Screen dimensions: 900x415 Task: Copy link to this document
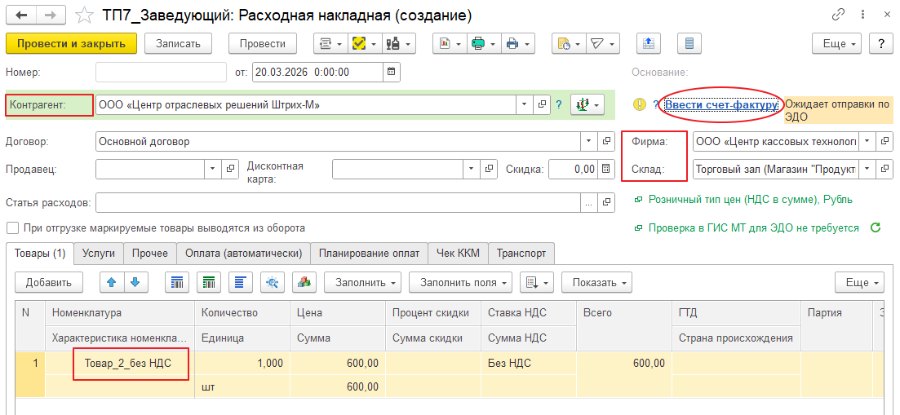click(x=839, y=15)
